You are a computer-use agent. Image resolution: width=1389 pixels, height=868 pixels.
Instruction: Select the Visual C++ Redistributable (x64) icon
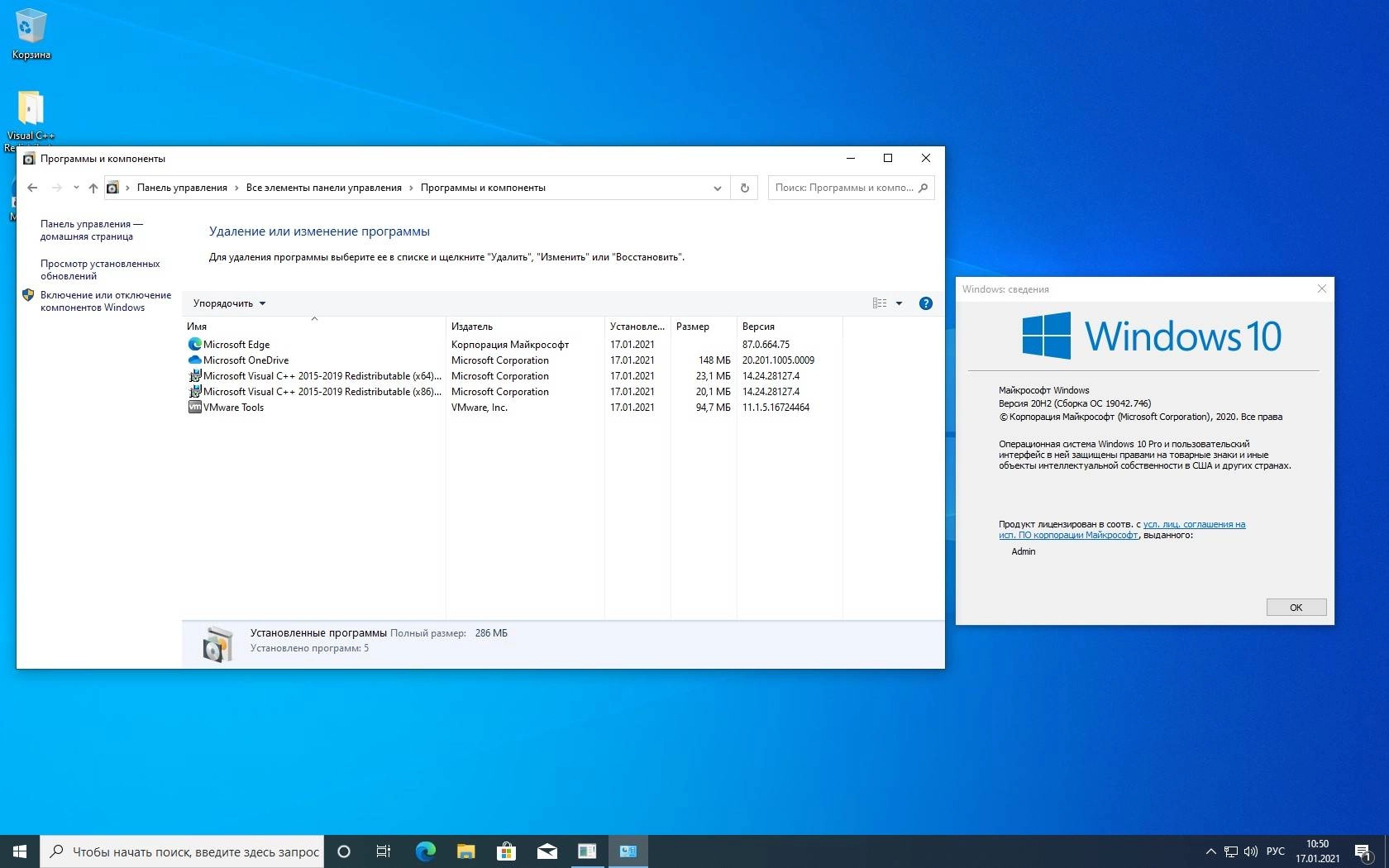click(x=195, y=375)
